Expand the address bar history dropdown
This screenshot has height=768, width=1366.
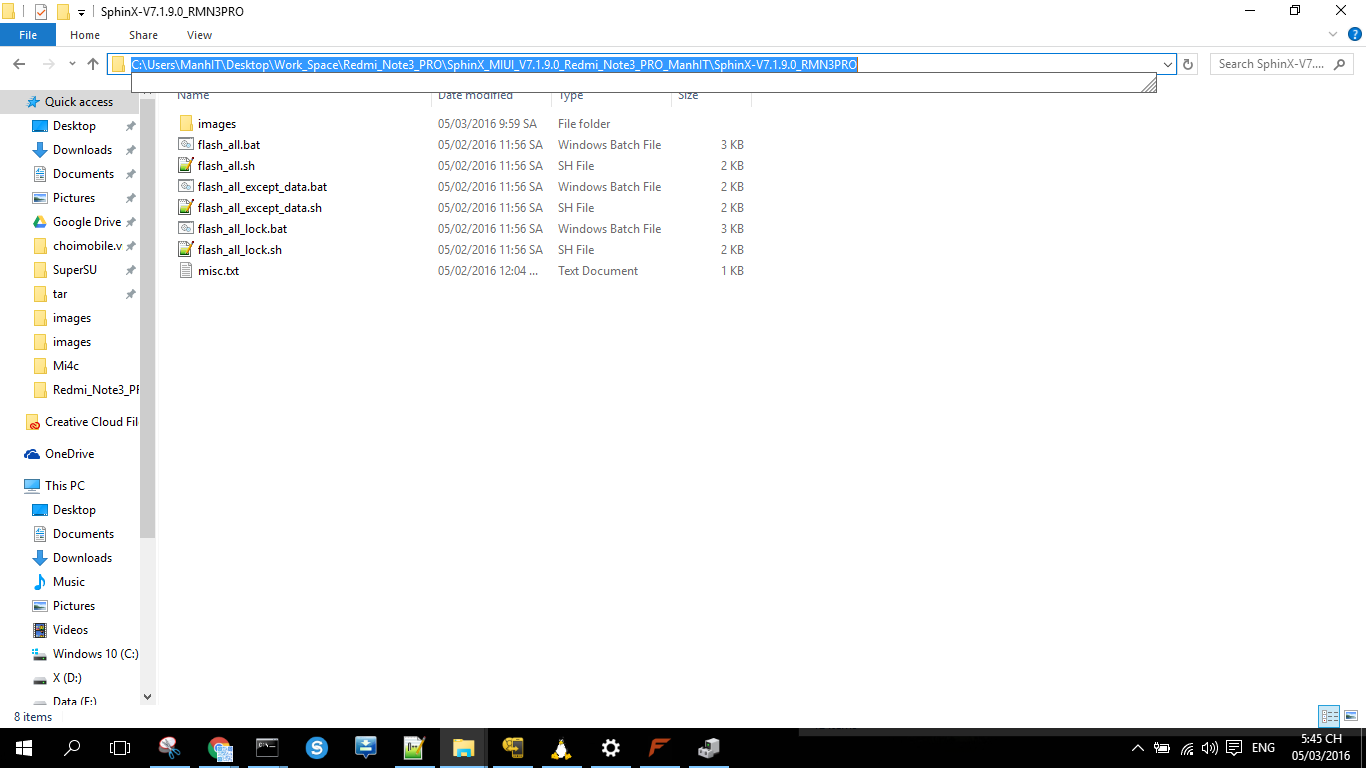coord(1167,64)
